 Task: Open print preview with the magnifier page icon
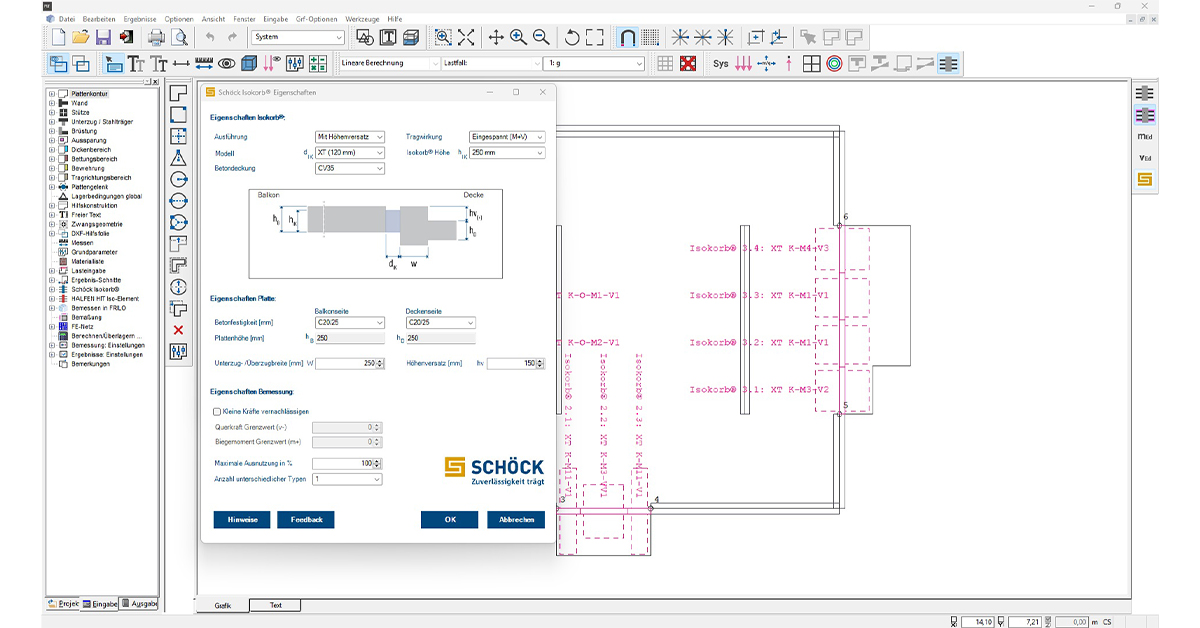coord(180,38)
